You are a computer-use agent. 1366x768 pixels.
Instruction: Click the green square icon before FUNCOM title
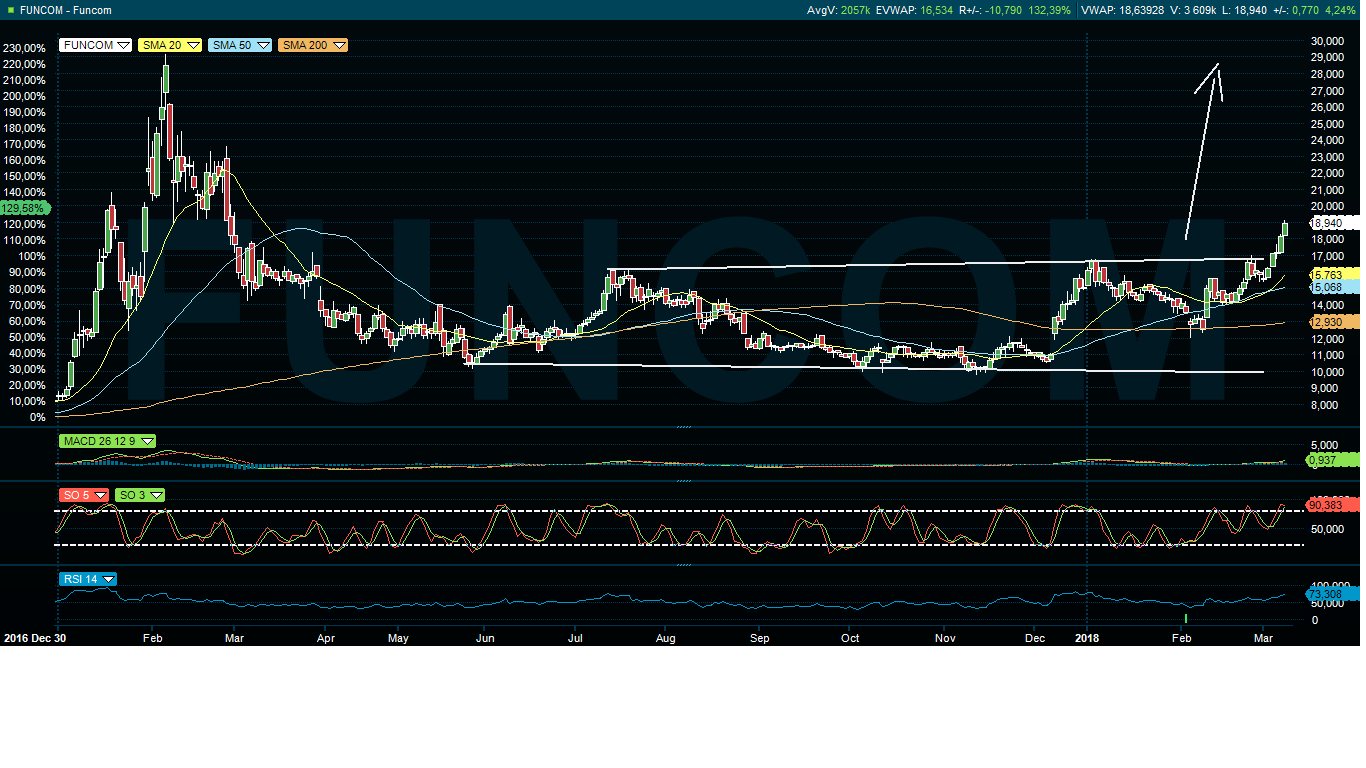pos(11,10)
